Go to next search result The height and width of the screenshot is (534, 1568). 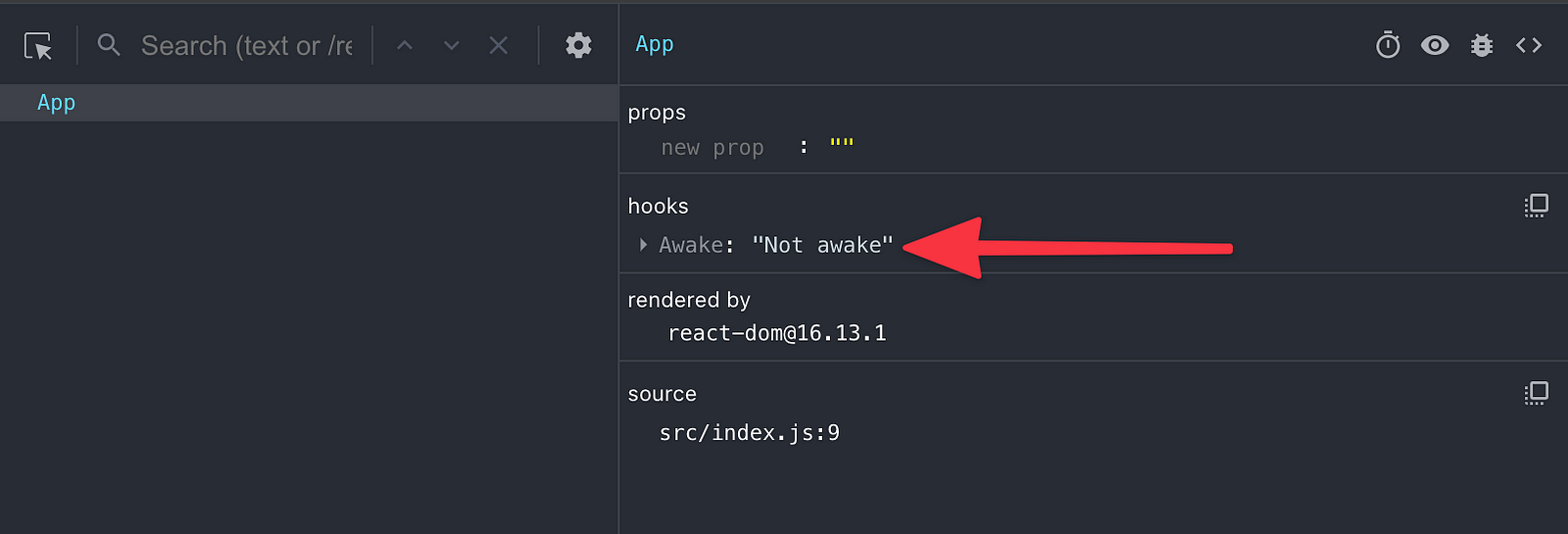coord(452,45)
